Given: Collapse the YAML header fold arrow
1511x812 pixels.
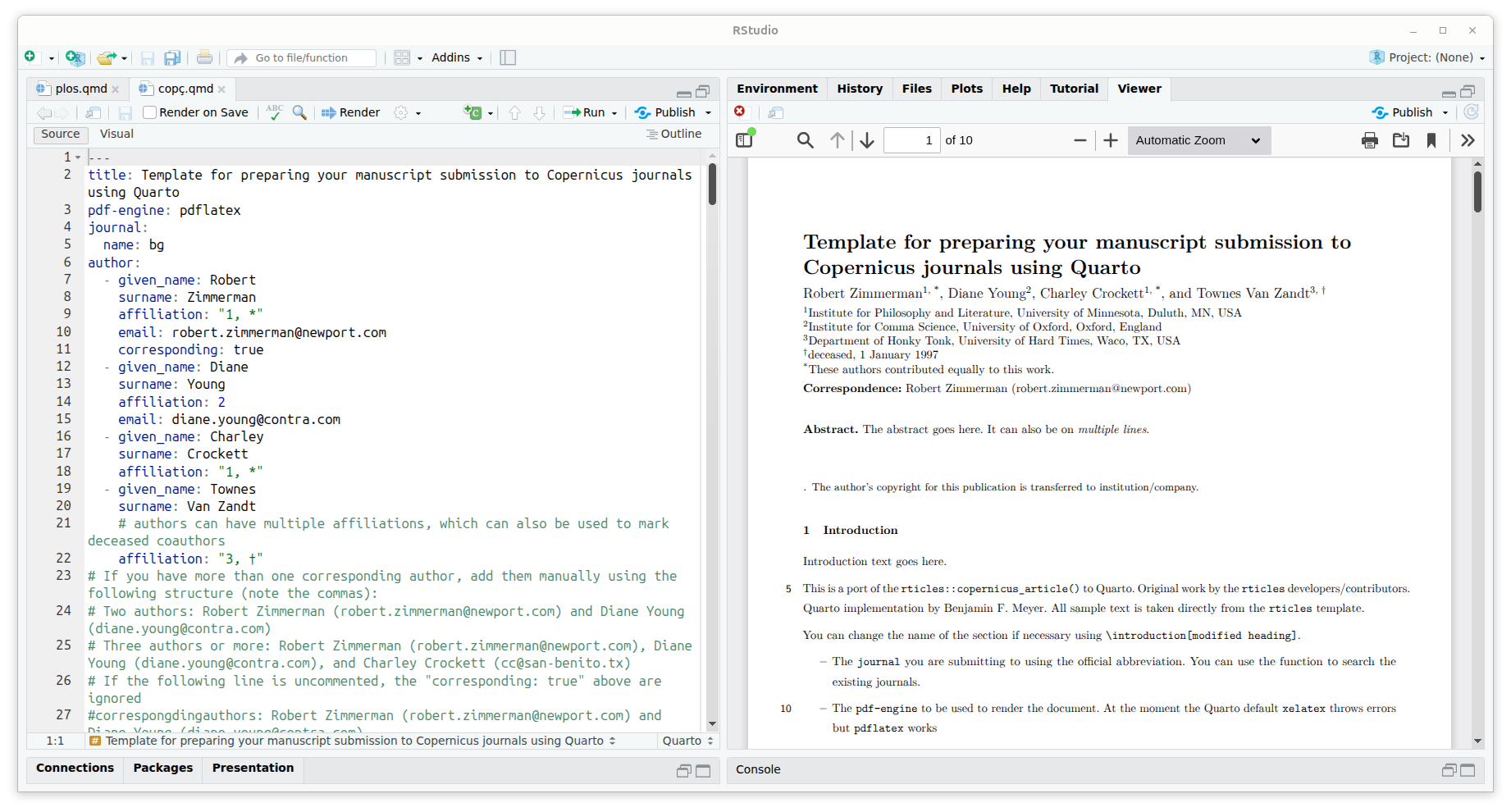Looking at the screenshot, I should (x=79, y=157).
